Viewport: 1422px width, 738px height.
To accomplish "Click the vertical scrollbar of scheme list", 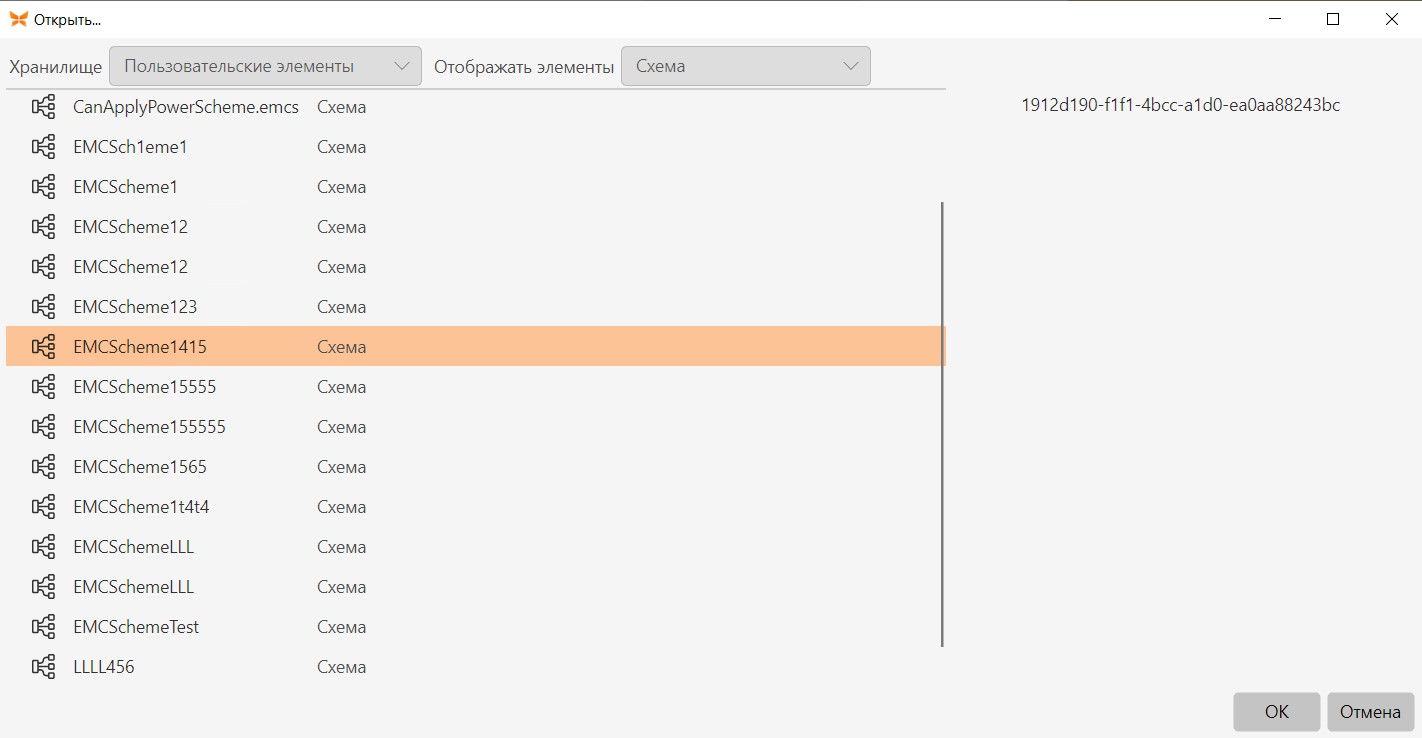I will pos(943,424).
